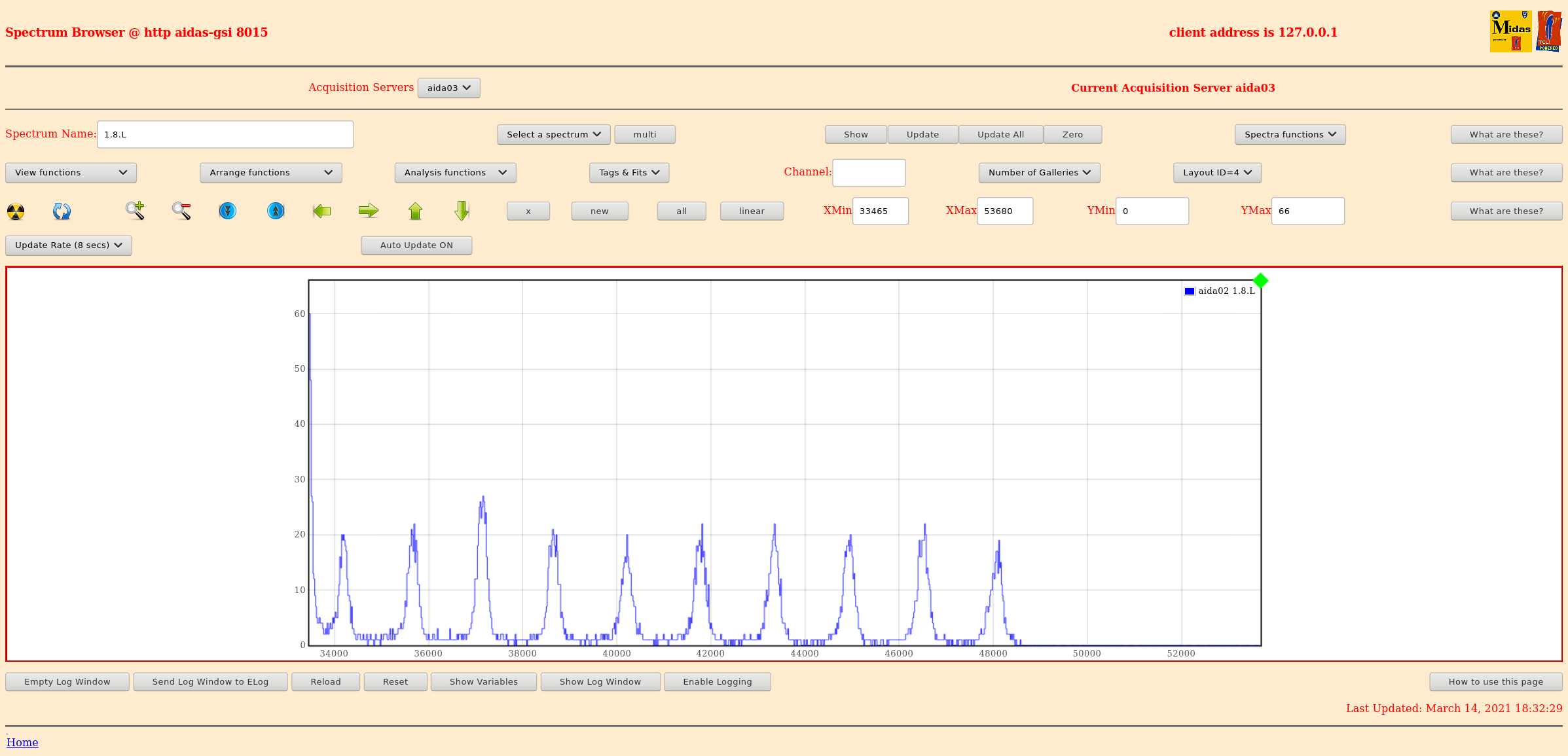Toggle the multi button
The height and width of the screenshot is (756, 1568).
[645, 134]
